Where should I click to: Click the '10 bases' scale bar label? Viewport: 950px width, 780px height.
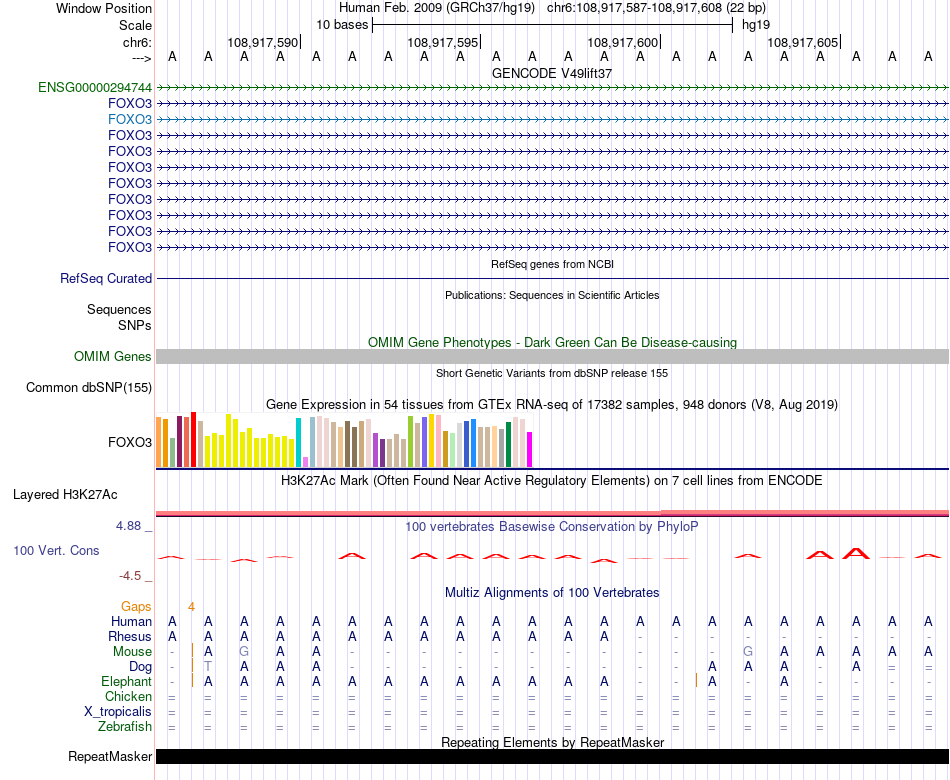pyautogui.click(x=342, y=25)
